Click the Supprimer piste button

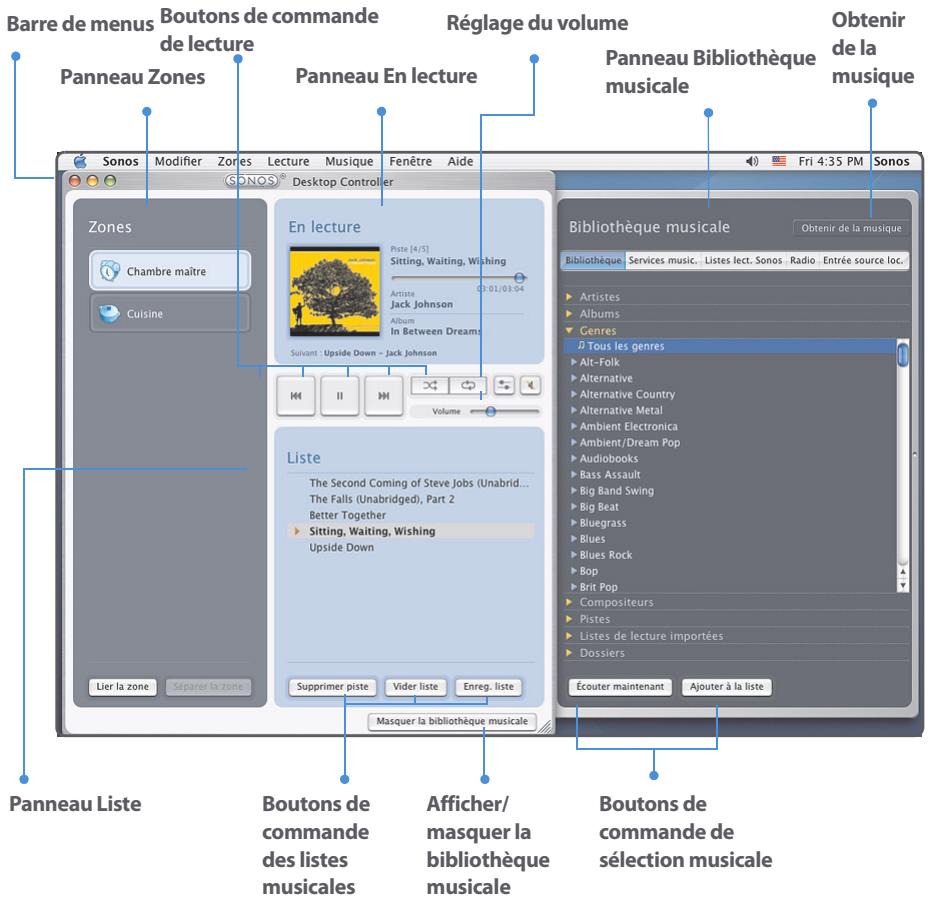[333, 686]
